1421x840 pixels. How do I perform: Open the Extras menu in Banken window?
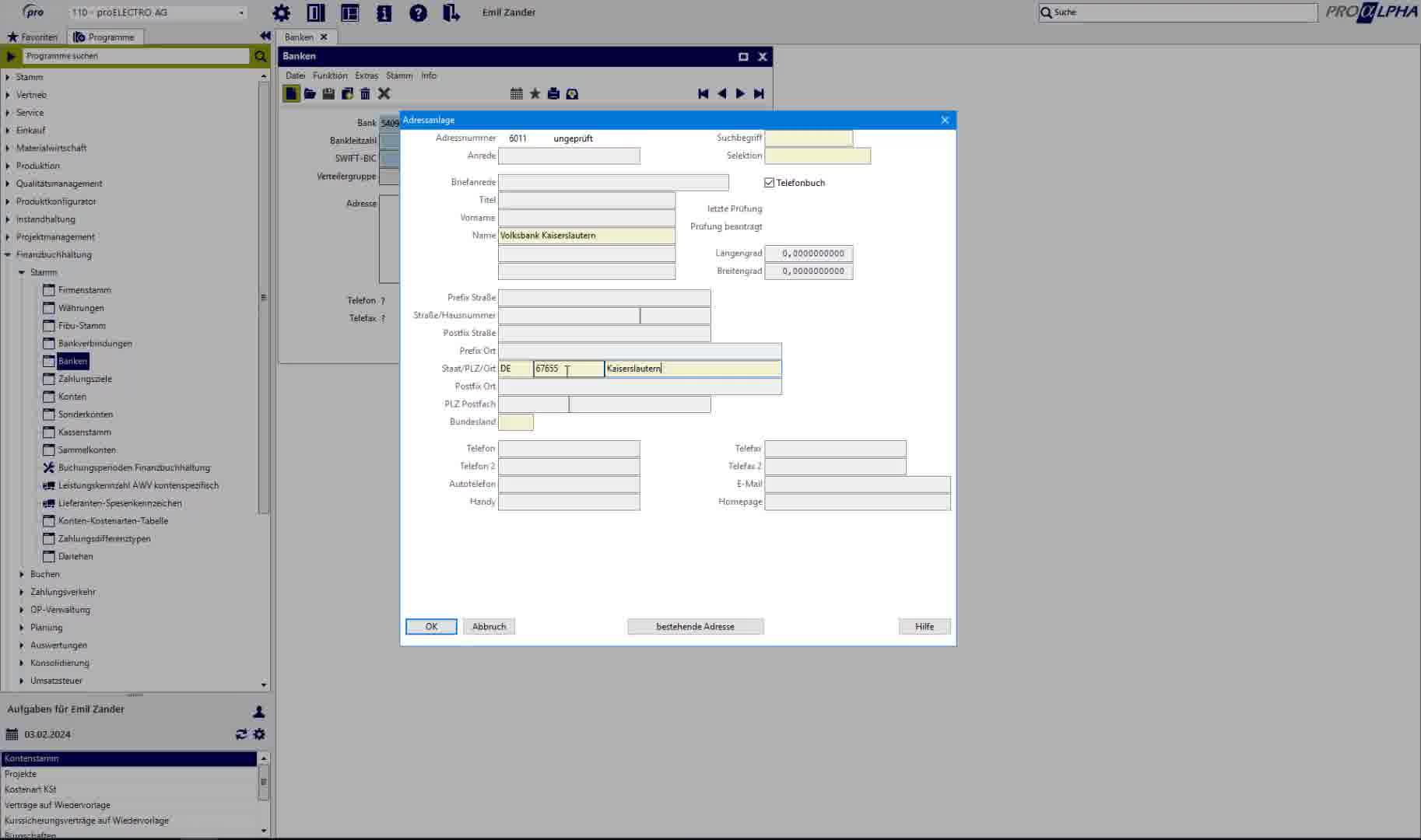pyautogui.click(x=367, y=75)
